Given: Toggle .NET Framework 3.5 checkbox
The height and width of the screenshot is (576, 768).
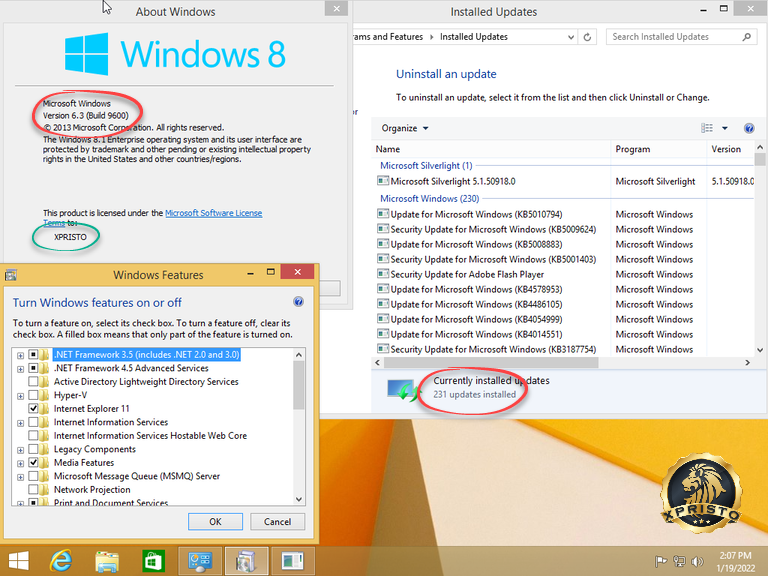Looking at the screenshot, I should 33,354.
